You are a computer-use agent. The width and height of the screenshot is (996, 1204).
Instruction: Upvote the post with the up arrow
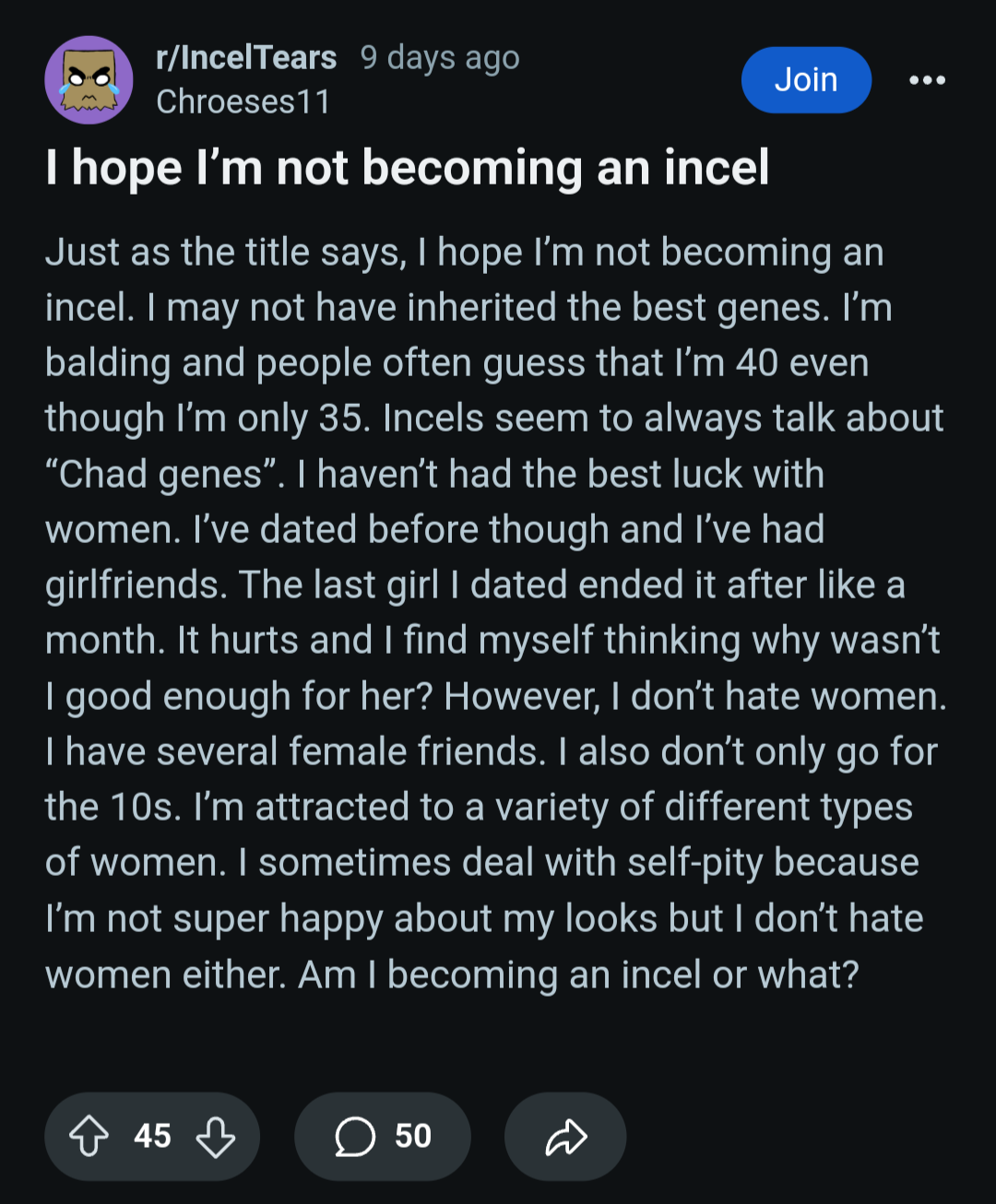click(89, 1136)
